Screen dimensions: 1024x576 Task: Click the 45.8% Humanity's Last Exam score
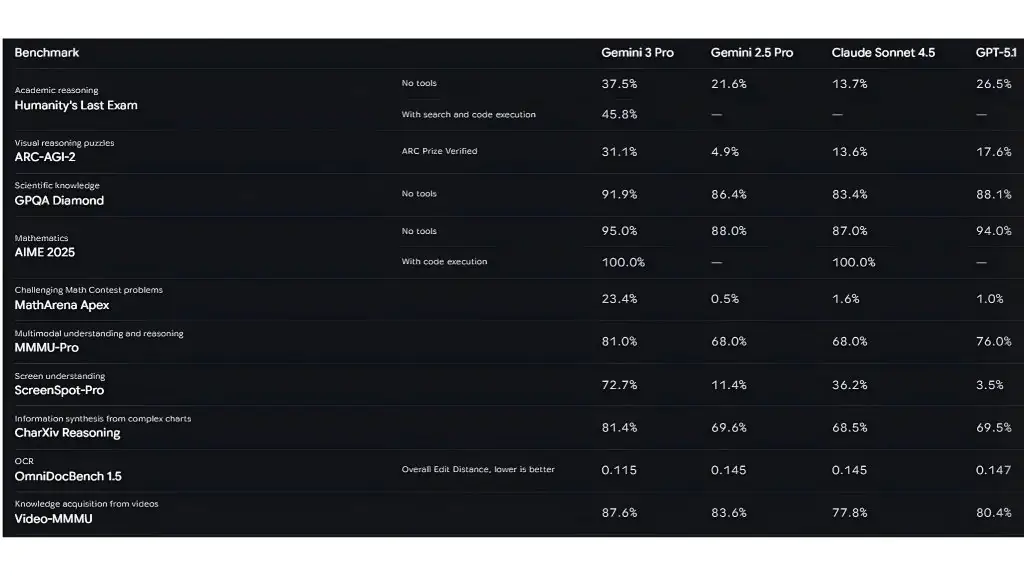619,114
